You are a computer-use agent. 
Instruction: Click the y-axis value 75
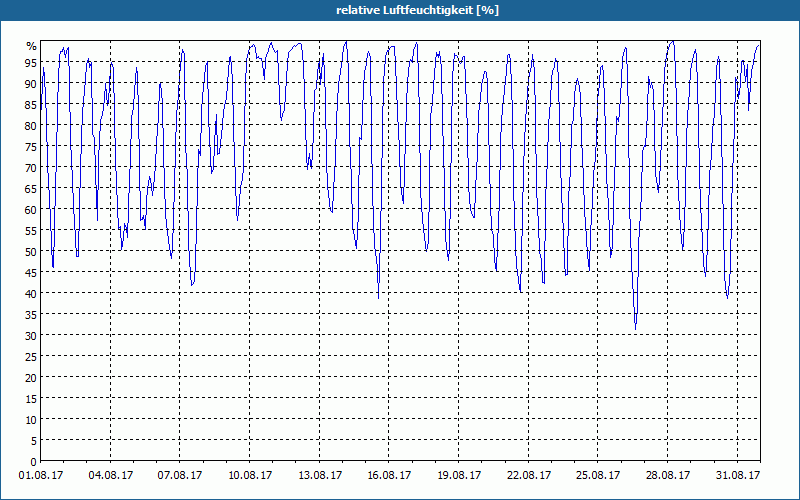point(31,146)
